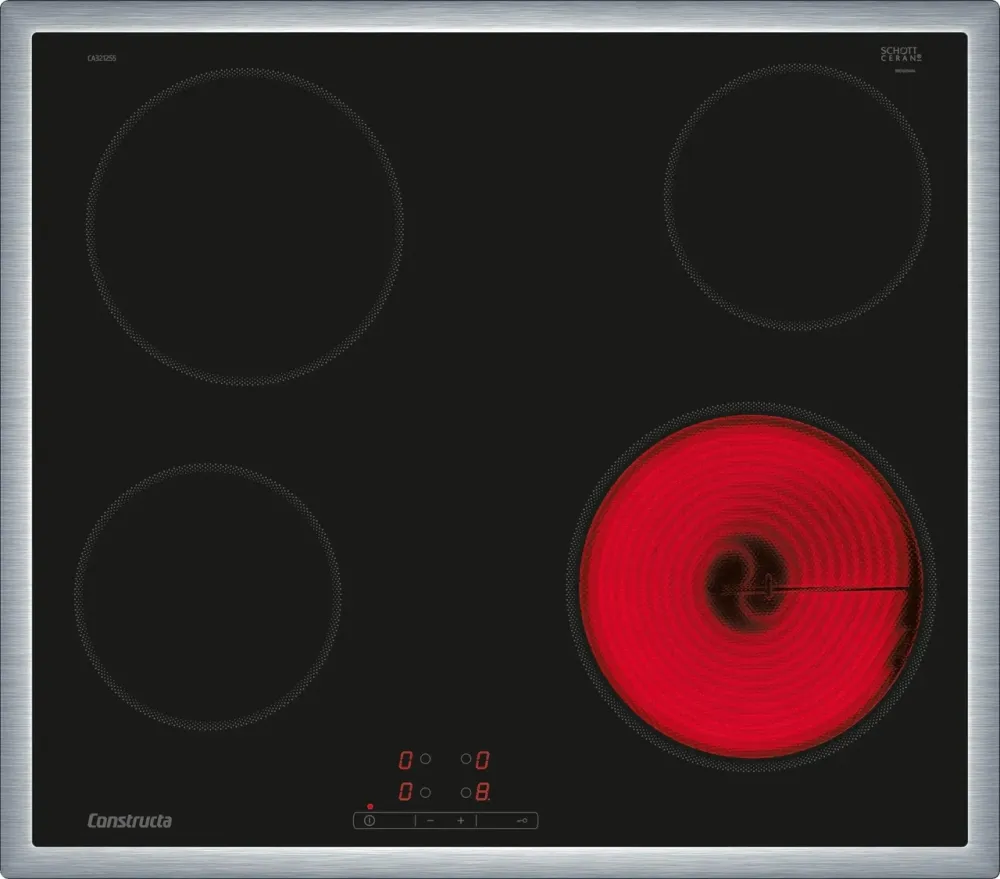Click the model number label at top left
The height and width of the screenshot is (879, 1000).
point(102,58)
